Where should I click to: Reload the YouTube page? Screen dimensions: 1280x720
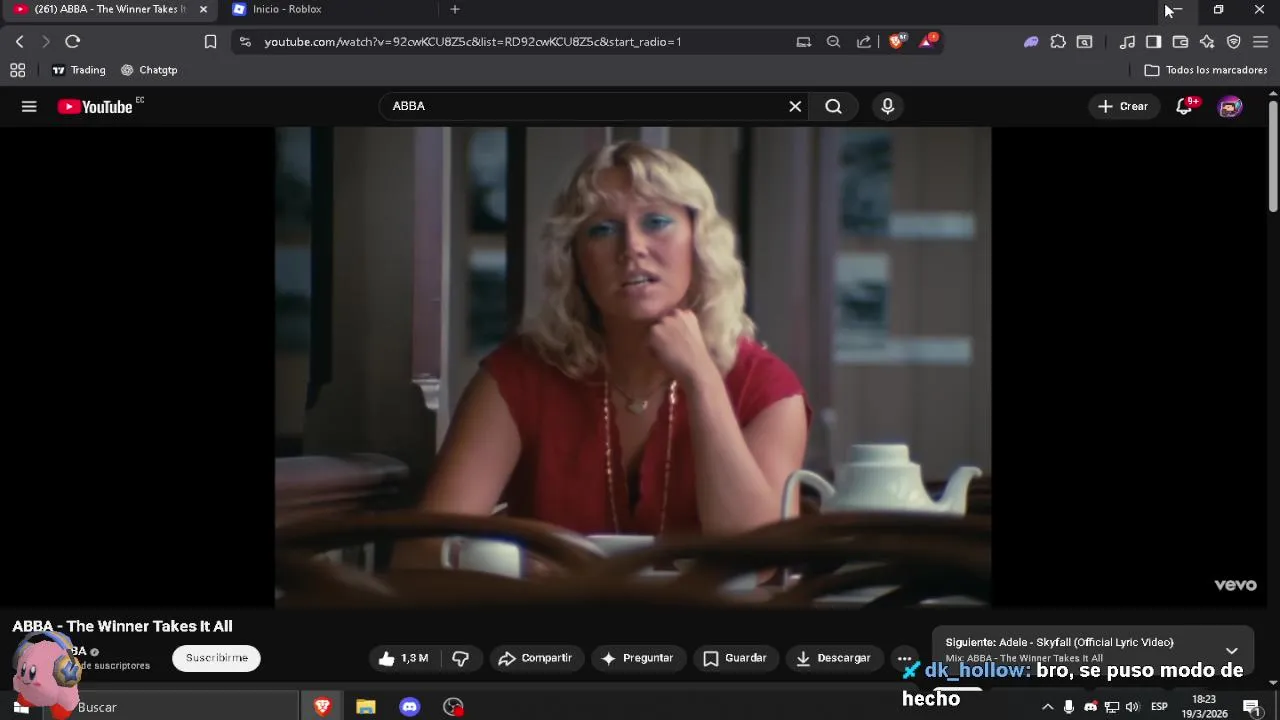point(72,42)
